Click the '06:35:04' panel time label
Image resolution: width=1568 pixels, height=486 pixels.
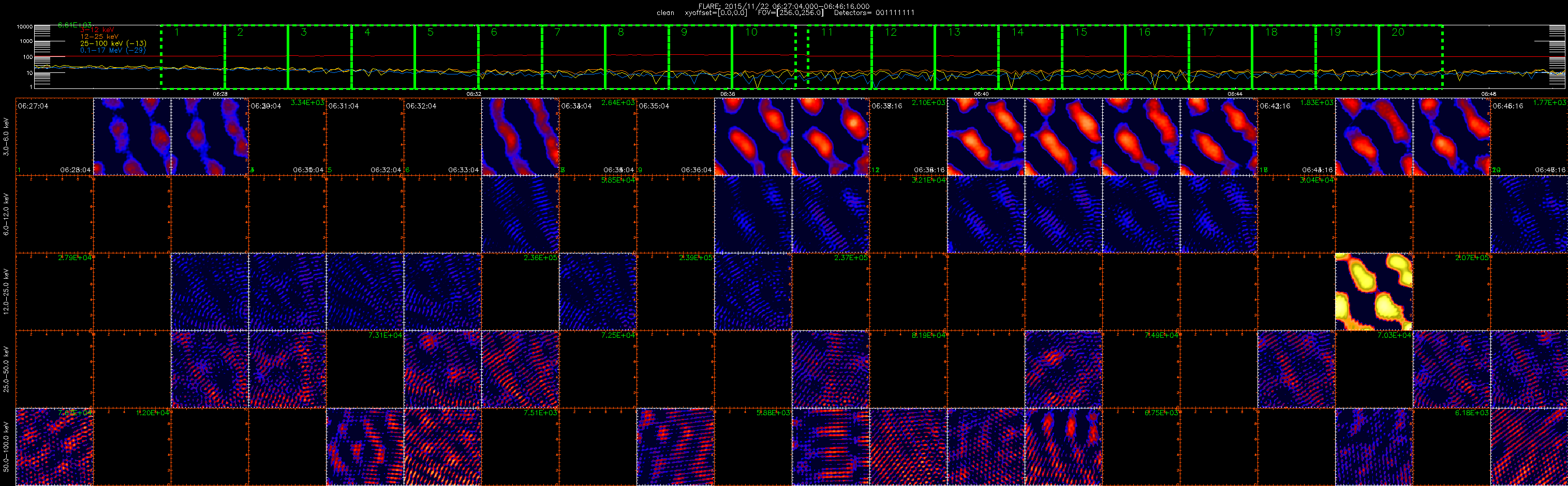pos(654,106)
